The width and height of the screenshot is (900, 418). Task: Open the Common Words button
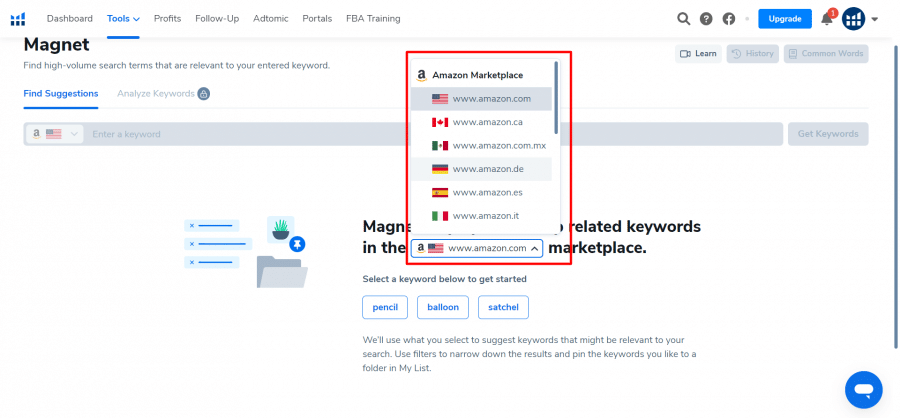pos(826,53)
